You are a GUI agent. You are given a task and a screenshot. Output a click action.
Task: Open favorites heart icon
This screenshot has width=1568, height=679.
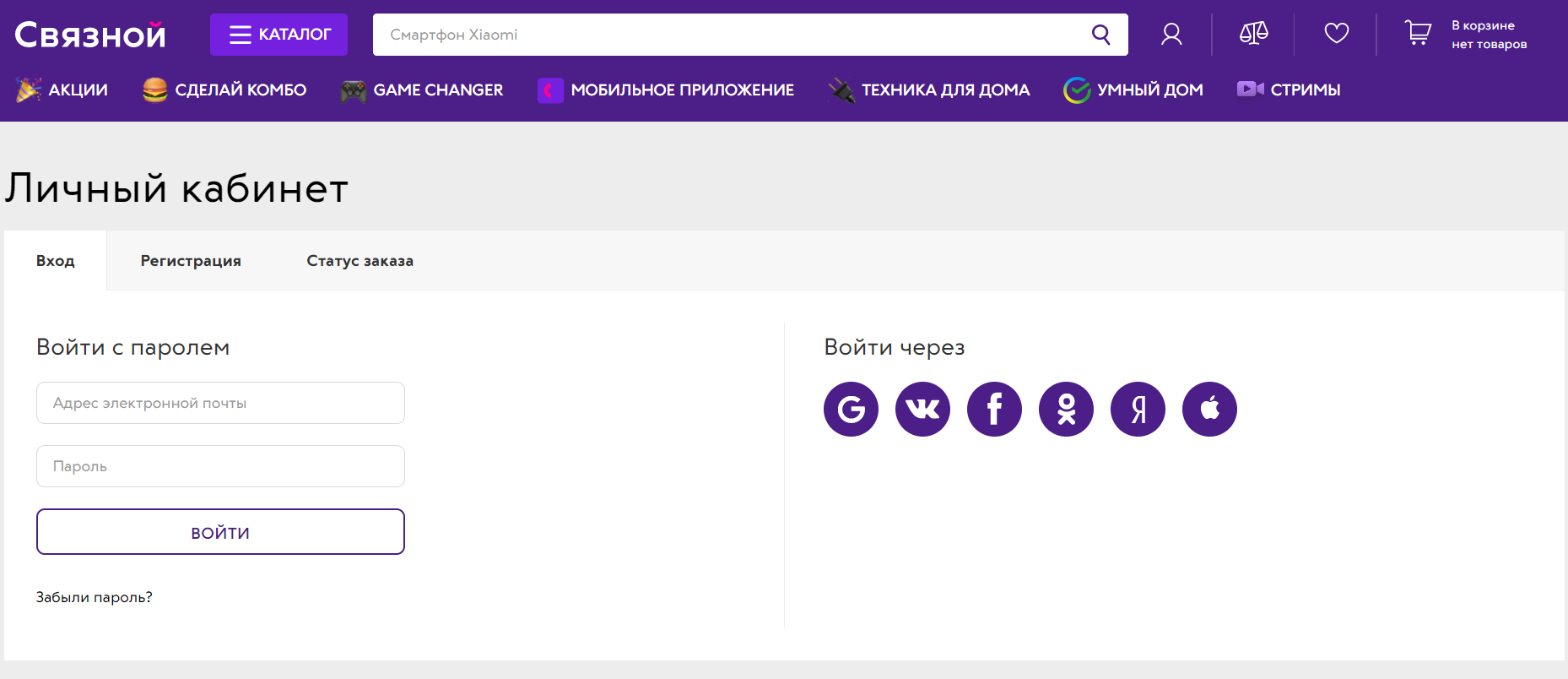tap(1337, 34)
